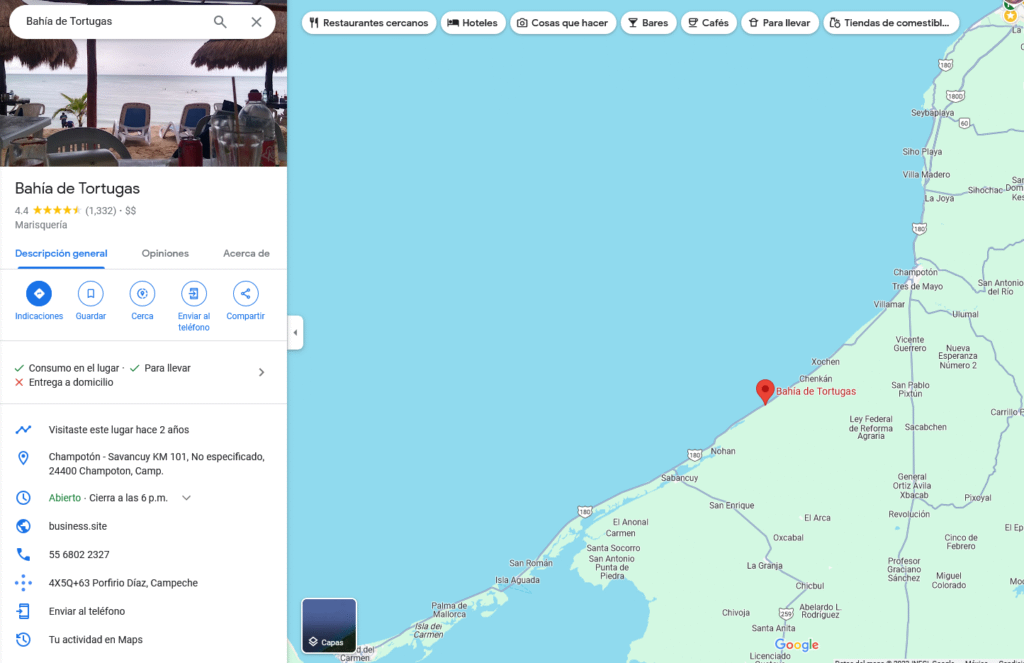This screenshot has width=1024, height=663.
Task: Expand the opening hours dropdown
Action: pyautogui.click(x=186, y=498)
